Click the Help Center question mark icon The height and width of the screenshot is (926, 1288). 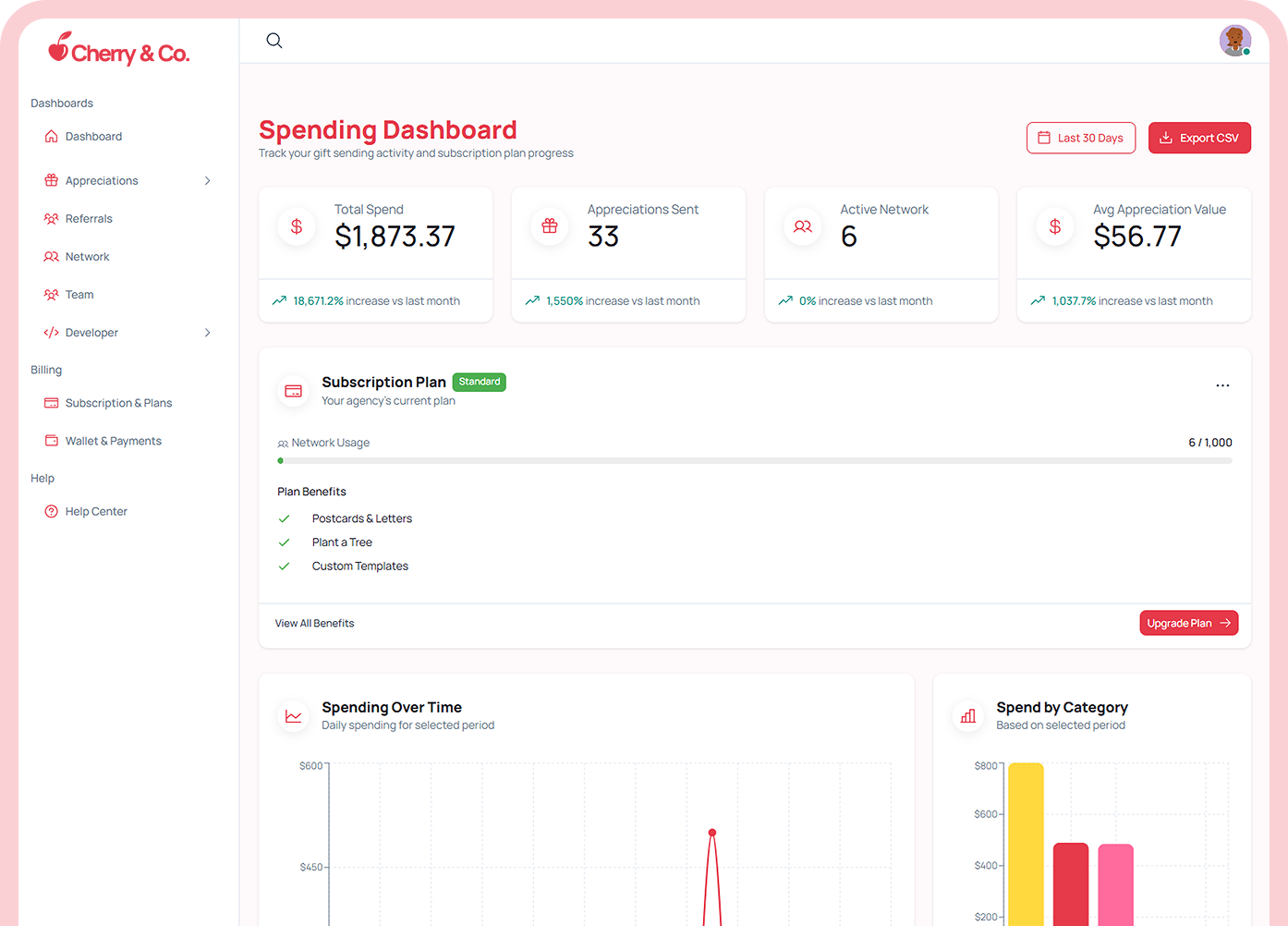coord(52,511)
